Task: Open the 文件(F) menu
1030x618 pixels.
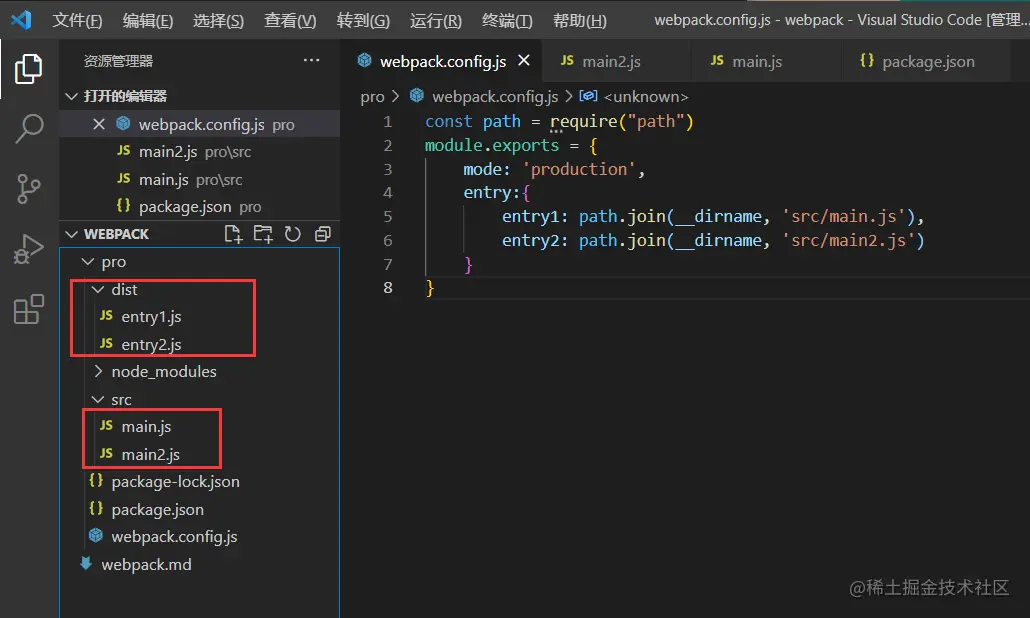Action: (78, 20)
